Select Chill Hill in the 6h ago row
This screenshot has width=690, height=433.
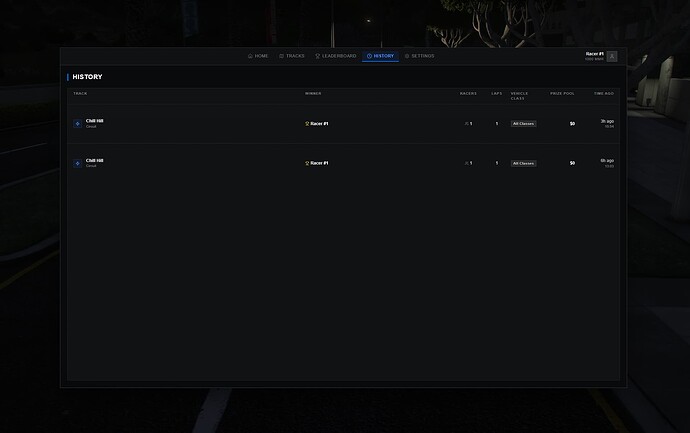(x=95, y=160)
